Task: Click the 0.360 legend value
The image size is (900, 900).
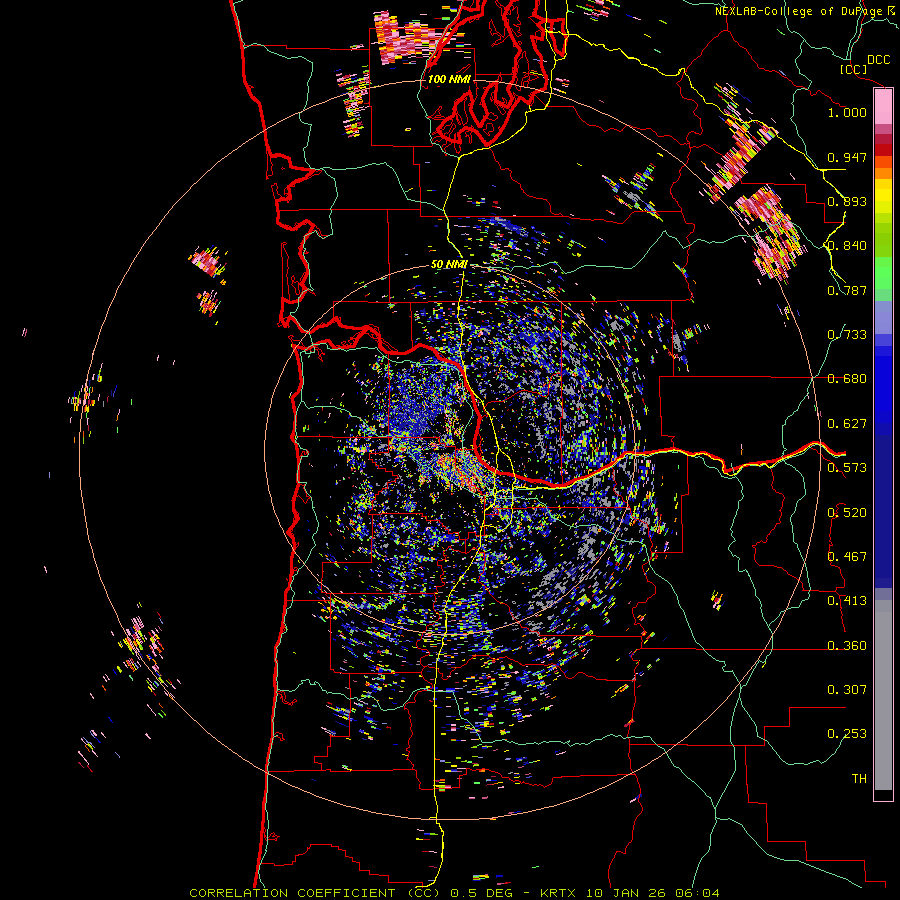Action: tap(847, 646)
